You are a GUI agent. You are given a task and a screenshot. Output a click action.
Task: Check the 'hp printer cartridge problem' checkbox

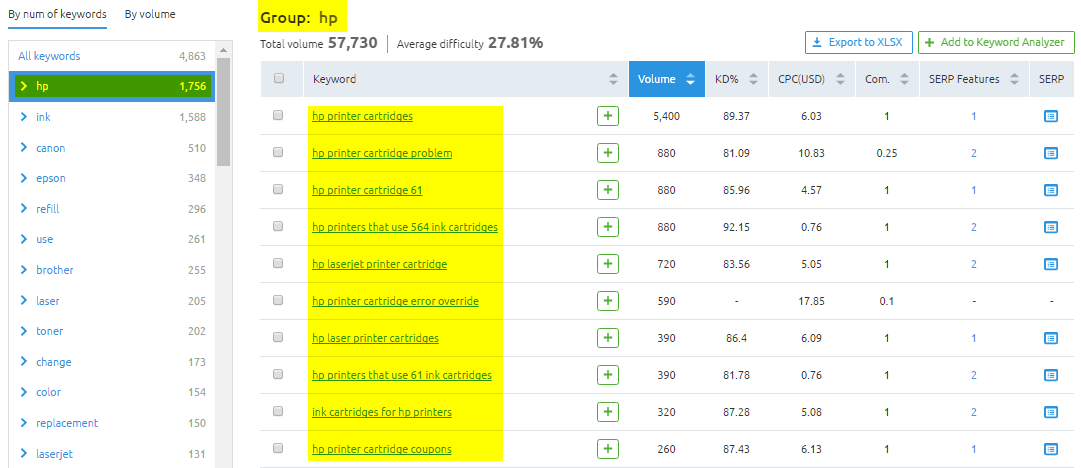pyautogui.click(x=278, y=153)
